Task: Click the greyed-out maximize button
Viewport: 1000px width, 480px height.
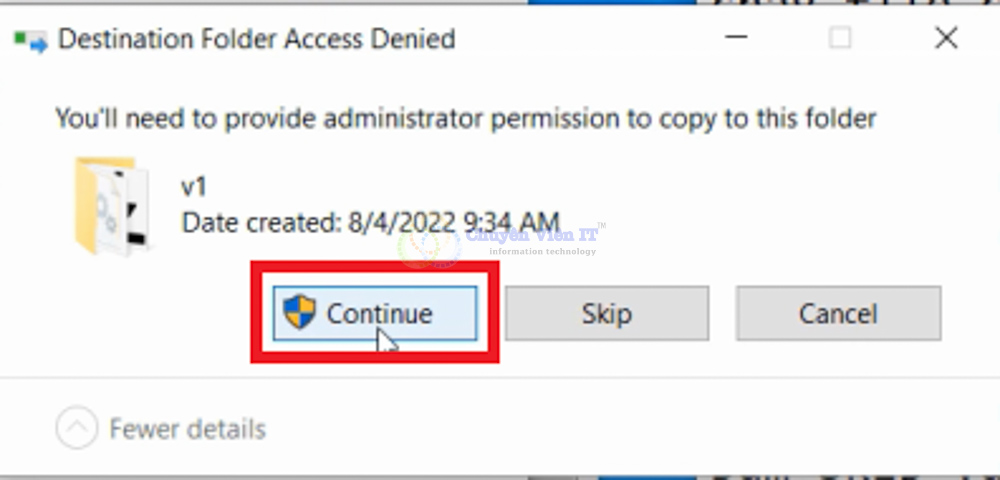Action: (x=840, y=39)
